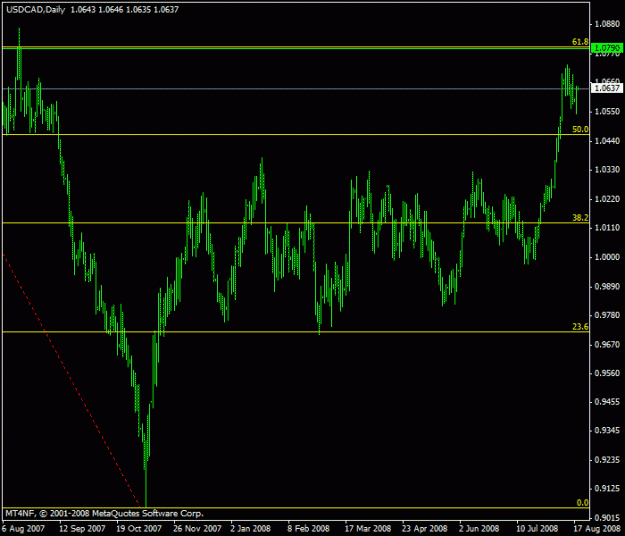Screen dimensions: 625x536
Task: Click the 1.0000 price axis label
Action: (x=607, y=257)
